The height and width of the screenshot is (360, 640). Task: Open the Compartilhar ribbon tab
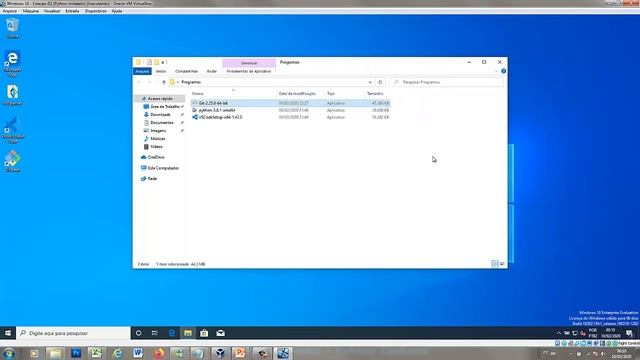186,71
